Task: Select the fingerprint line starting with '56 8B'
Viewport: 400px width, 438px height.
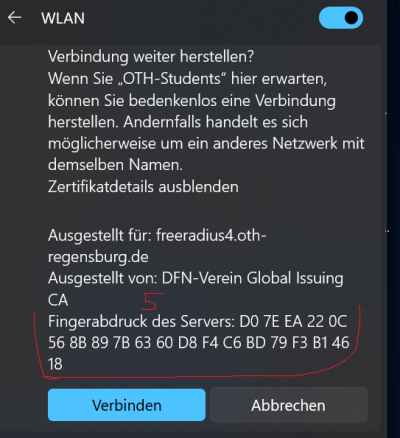Action: tap(199, 343)
